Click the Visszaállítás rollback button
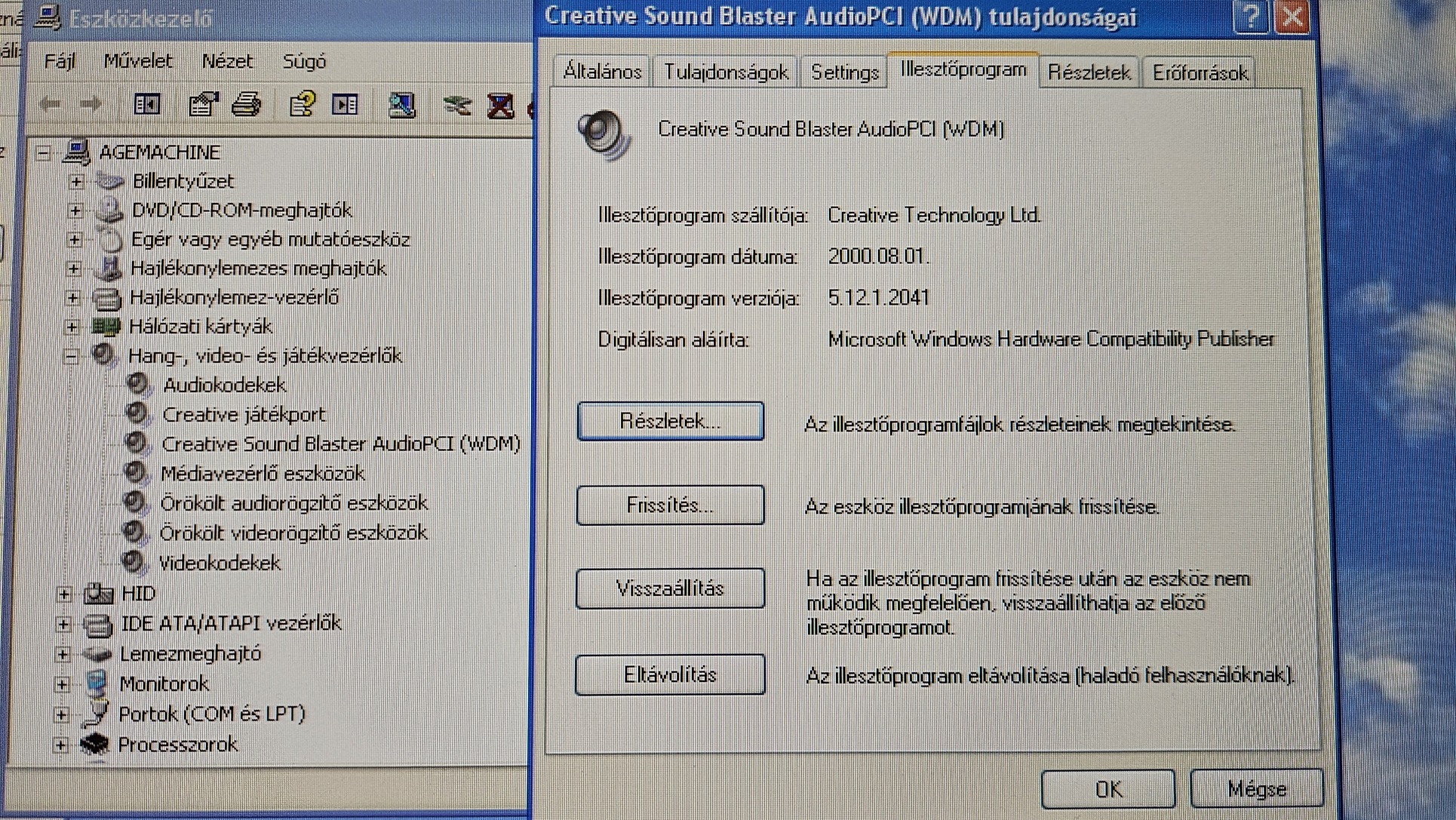The height and width of the screenshot is (820, 1456). (x=669, y=588)
